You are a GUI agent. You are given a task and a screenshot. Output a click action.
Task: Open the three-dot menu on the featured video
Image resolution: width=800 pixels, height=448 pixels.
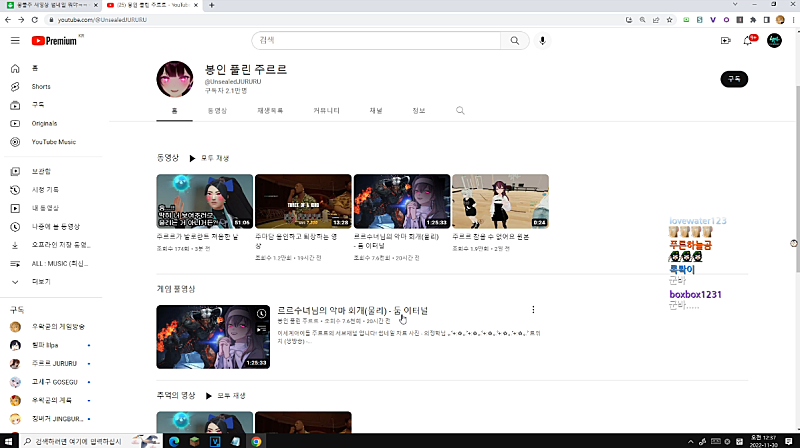pyautogui.click(x=533, y=310)
